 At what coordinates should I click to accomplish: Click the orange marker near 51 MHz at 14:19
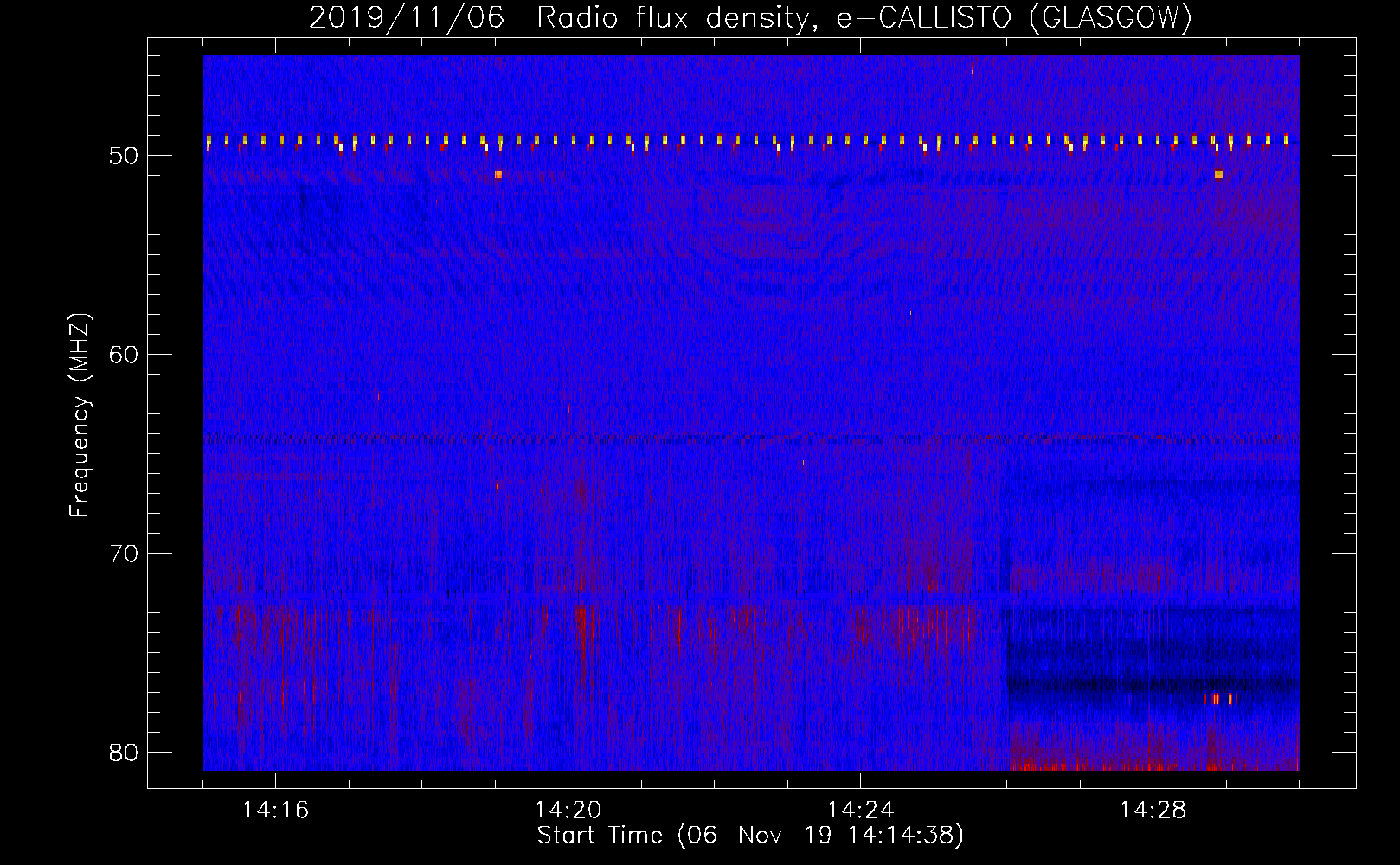498,175
